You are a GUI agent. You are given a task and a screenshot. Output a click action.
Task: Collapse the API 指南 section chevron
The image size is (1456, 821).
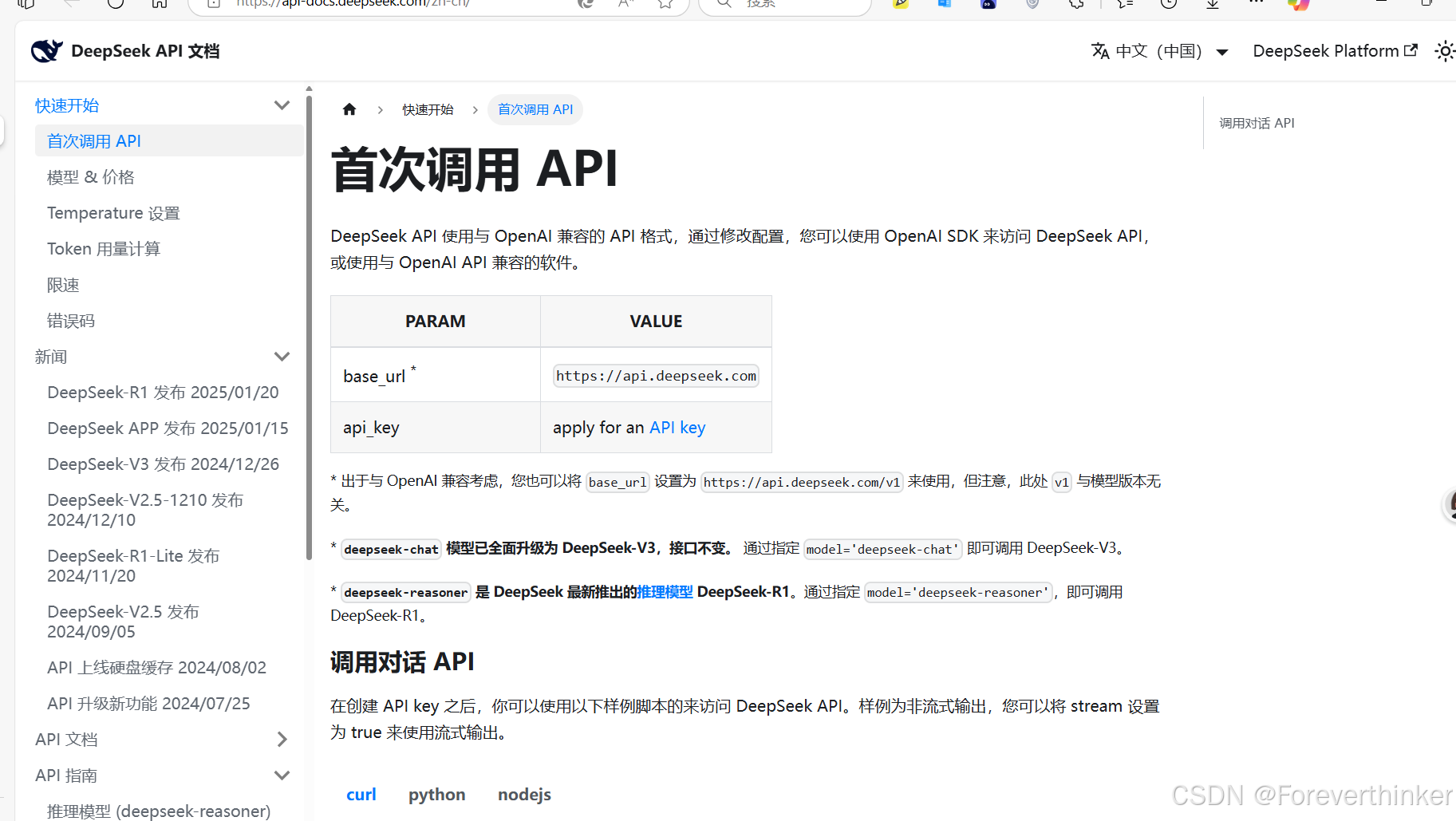(x=282, y=776)
